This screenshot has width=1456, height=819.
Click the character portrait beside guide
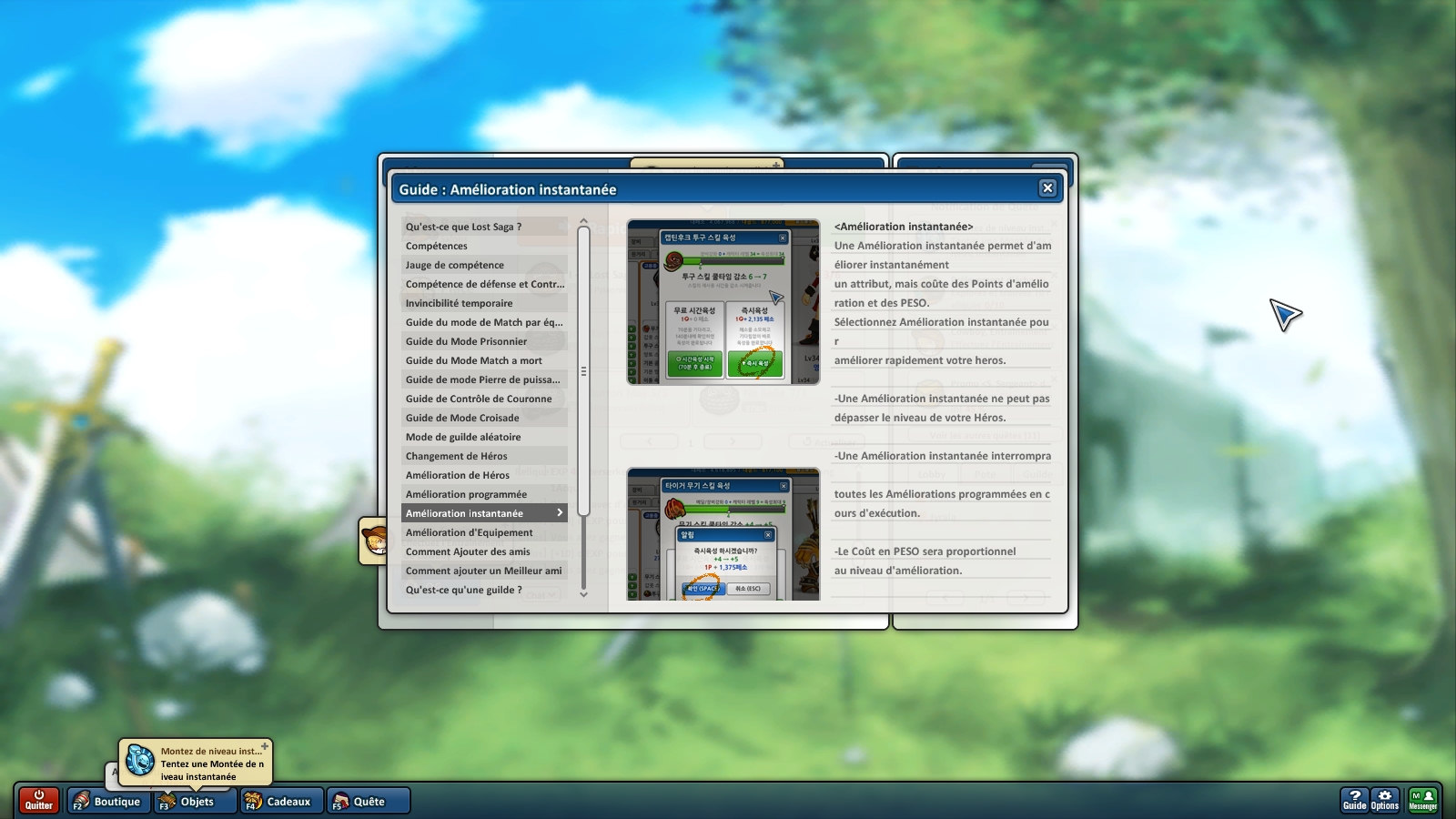click(373, 541)
